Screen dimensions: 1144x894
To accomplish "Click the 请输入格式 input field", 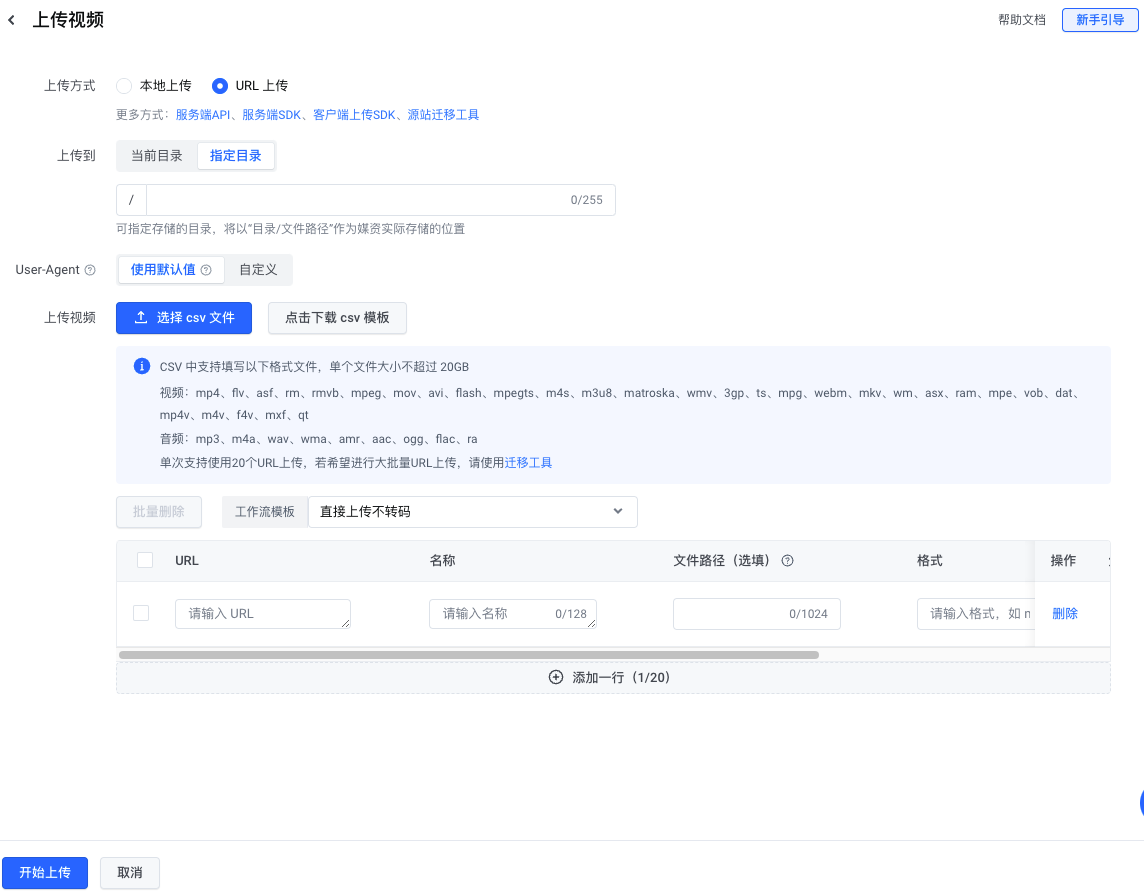I will pyautogui.click(x=975, y=614).
